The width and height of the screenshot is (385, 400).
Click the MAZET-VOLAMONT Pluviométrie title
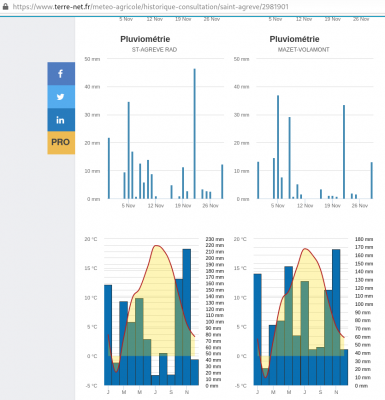click(x=294, y=39)
